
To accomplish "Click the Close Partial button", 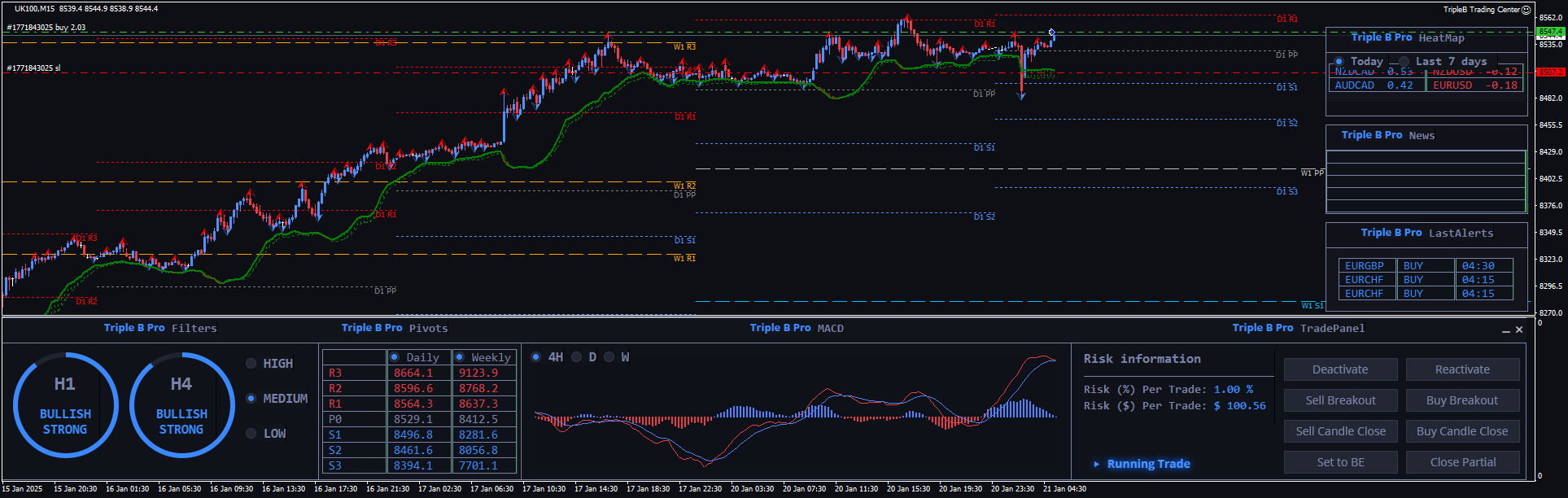I will click(x=1462, y=462).
